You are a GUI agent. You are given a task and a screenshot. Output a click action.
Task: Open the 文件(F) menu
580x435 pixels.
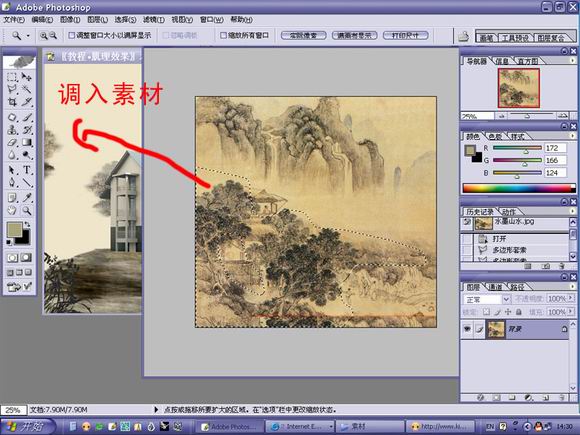click(x=14, y=20)
